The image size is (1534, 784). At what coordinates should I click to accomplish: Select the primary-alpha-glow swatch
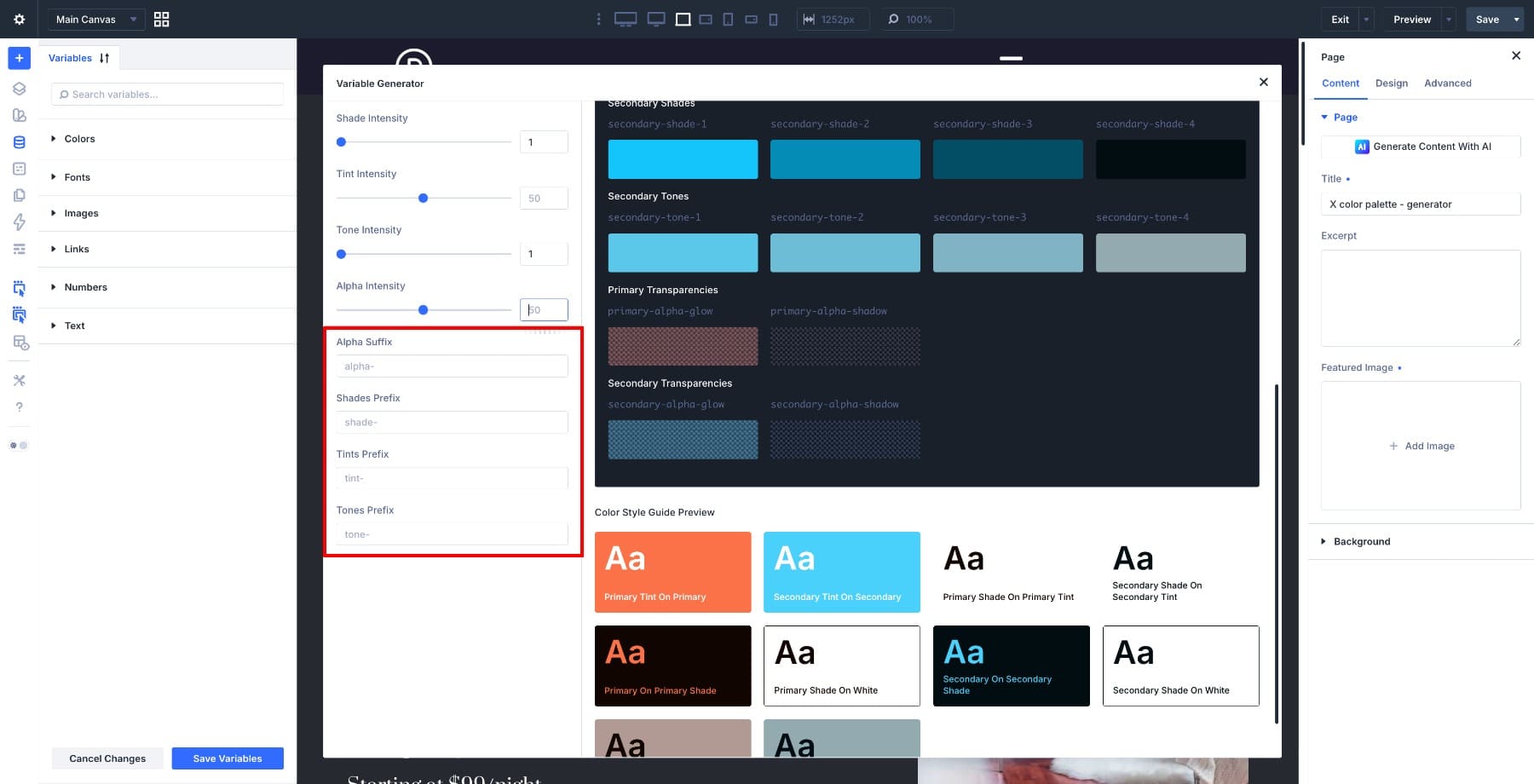pos(683,346)
